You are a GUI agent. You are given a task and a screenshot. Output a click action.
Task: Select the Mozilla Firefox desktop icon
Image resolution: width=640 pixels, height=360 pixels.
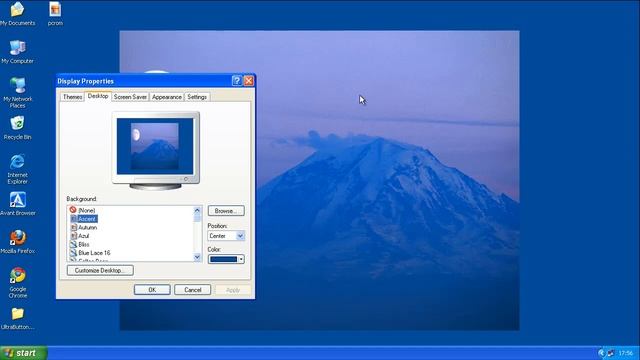18,242
